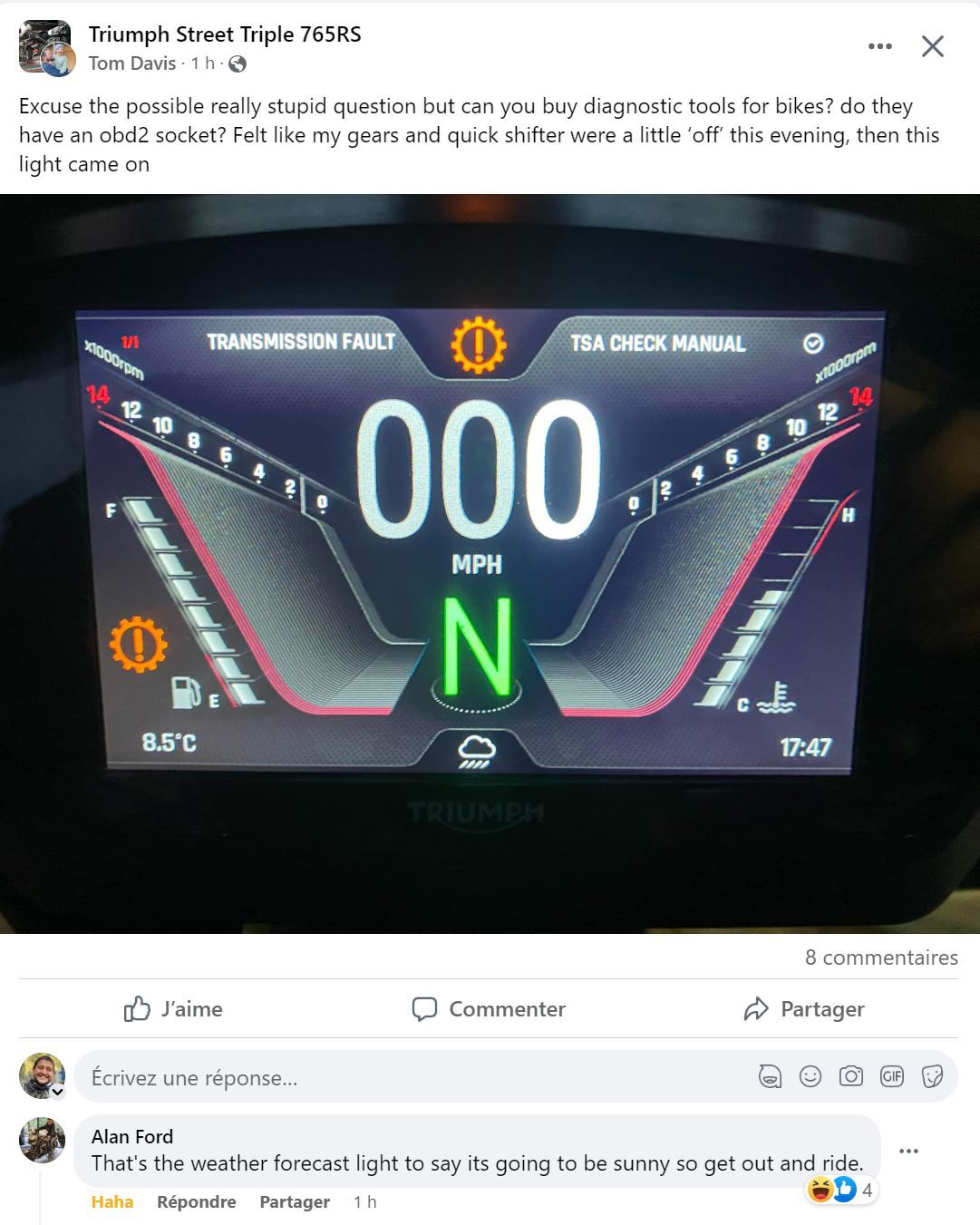Open the avatar sticker icon in reply box
980x1225 pixels.
(770, 1076)
